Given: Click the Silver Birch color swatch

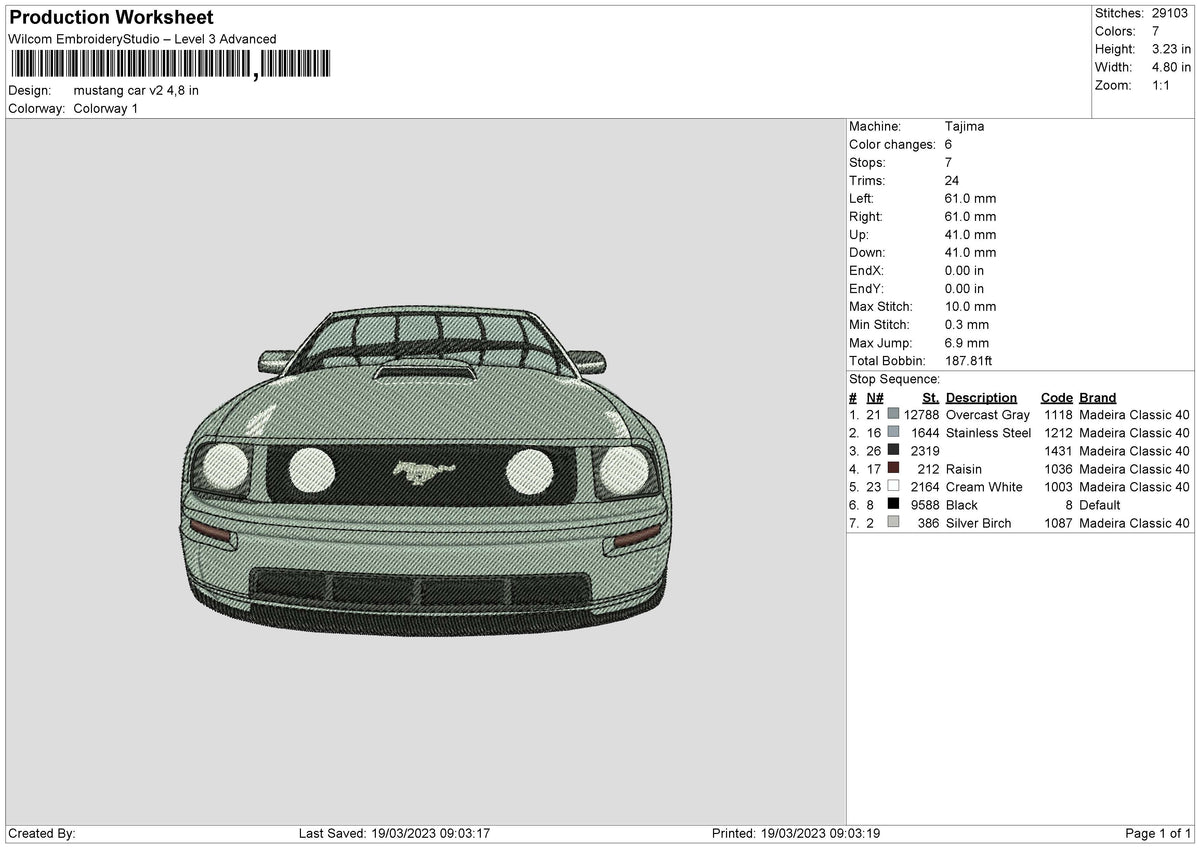Looking at the screenshot, I should click(x=895, y=523).
